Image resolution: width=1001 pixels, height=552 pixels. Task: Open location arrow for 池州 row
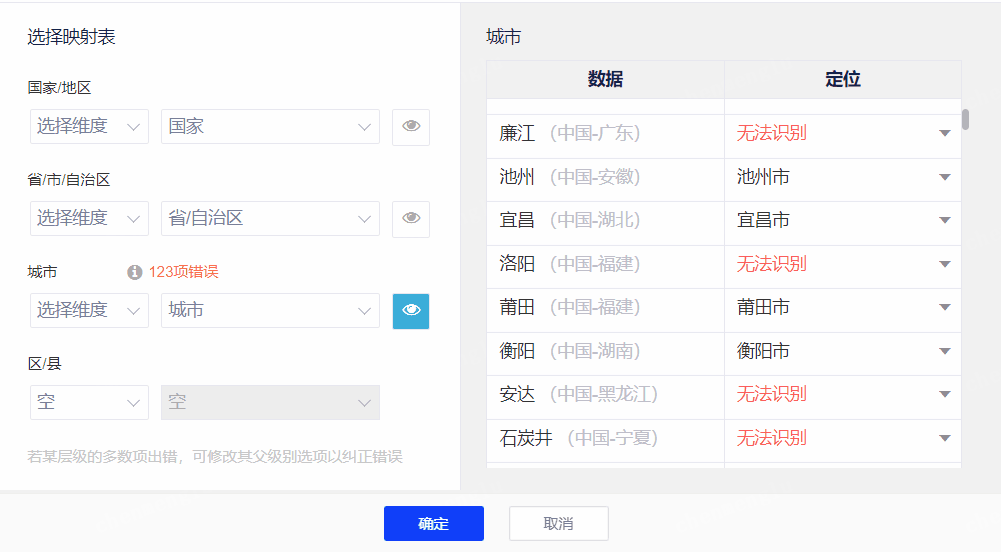pyautogui.click(x=944, y=178)
